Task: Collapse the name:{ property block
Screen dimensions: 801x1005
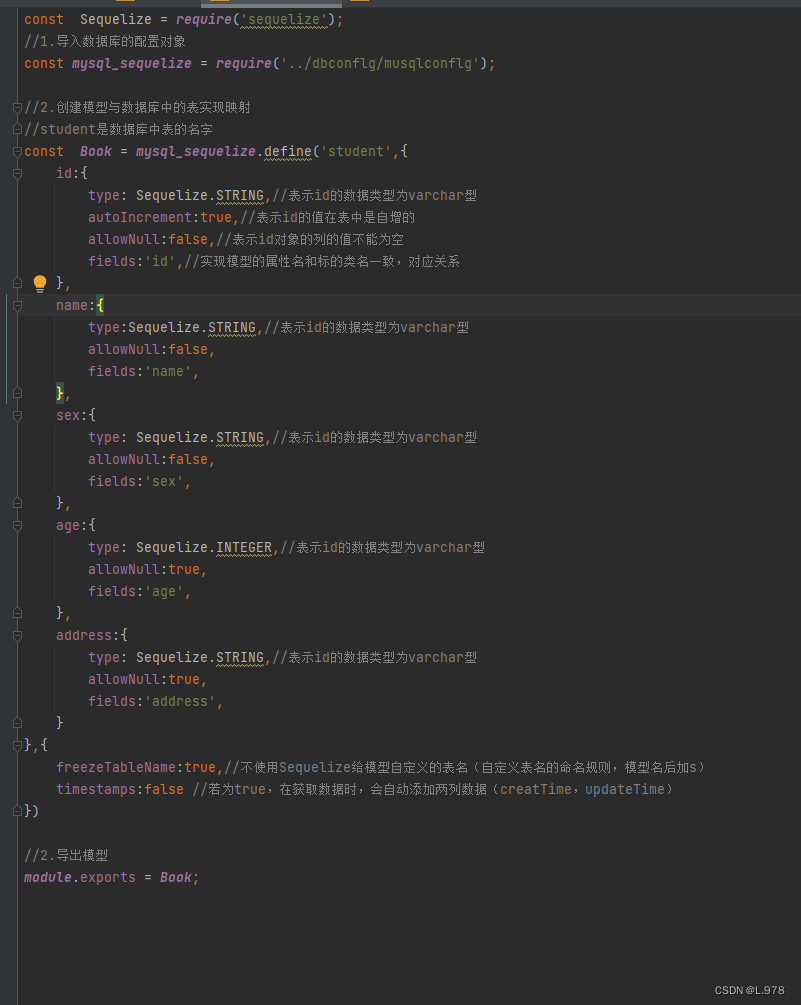Action: 17,306
